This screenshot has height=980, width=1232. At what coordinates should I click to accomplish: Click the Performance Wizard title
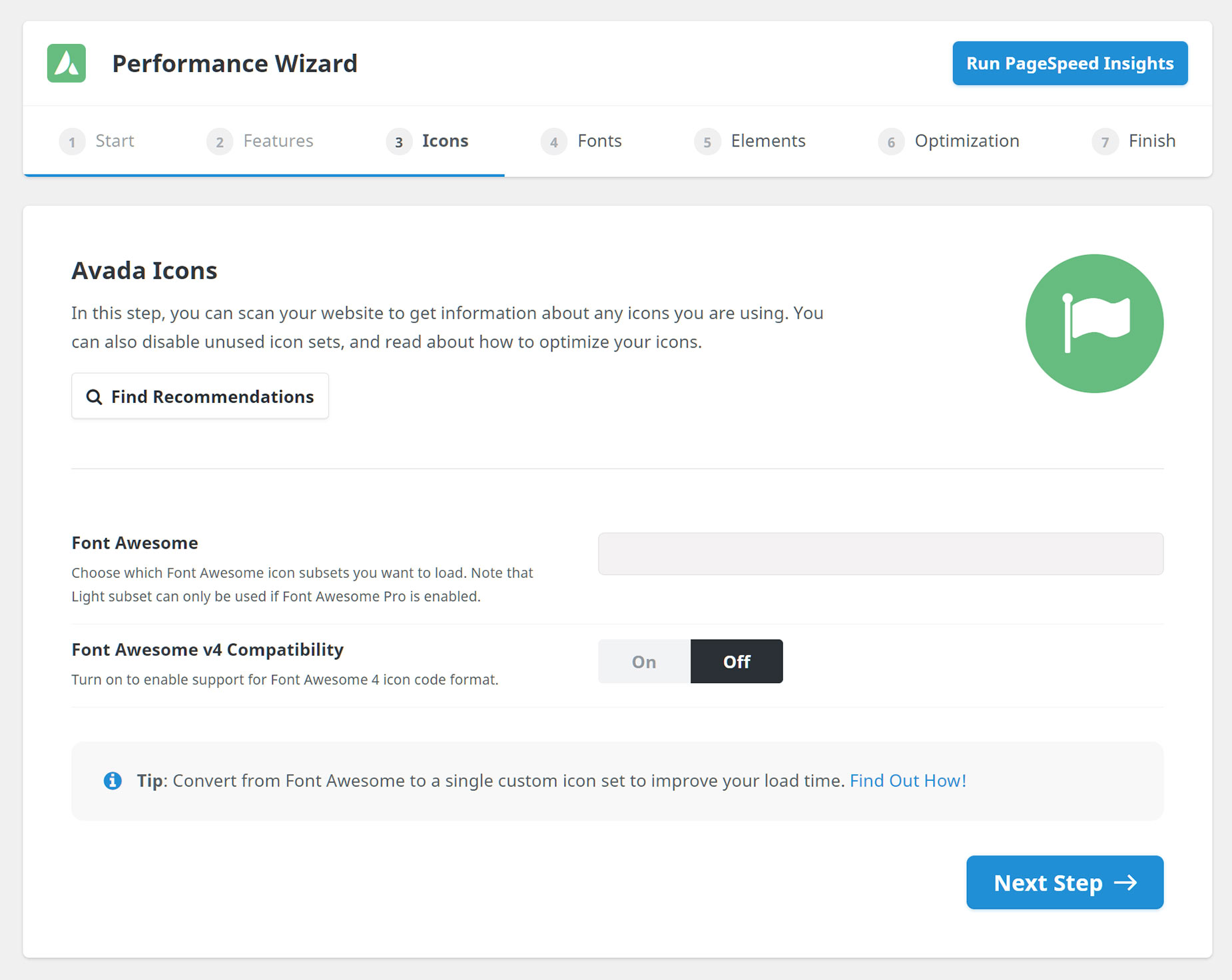point(234,63)
